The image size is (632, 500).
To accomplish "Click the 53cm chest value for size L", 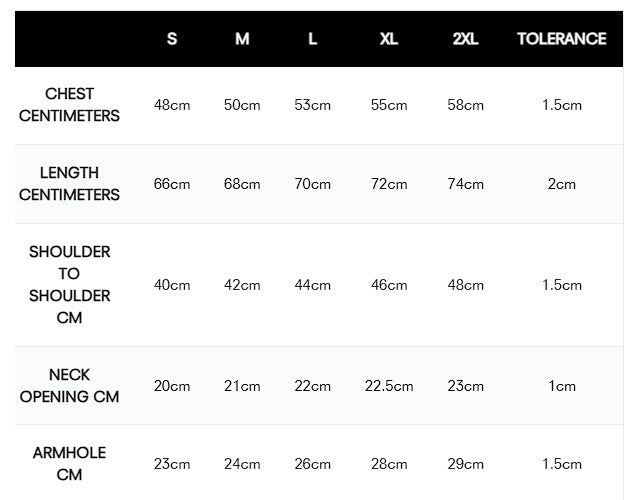I will pos(313,105).
